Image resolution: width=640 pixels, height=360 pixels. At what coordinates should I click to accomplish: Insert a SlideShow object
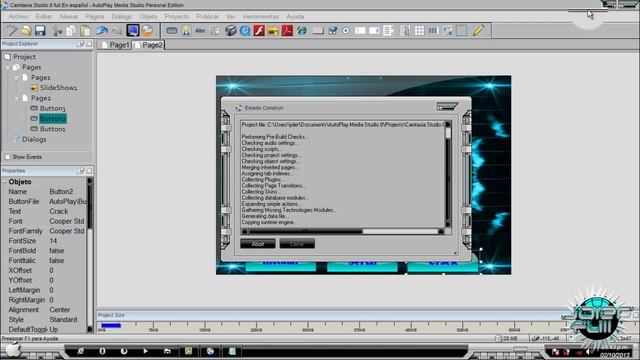tap(273, 31)
